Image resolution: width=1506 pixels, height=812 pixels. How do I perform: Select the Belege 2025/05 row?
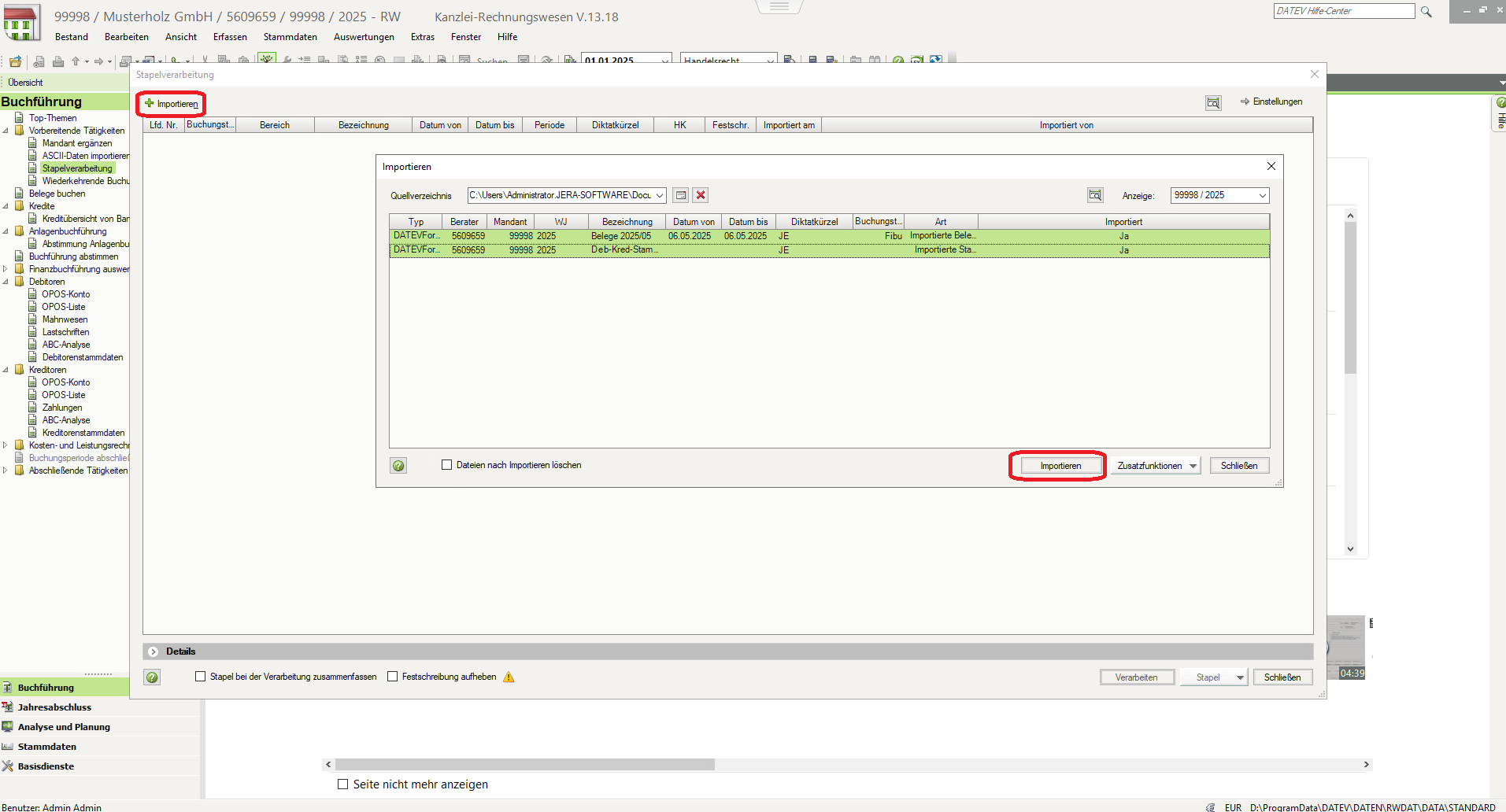[x=621, y=236]
